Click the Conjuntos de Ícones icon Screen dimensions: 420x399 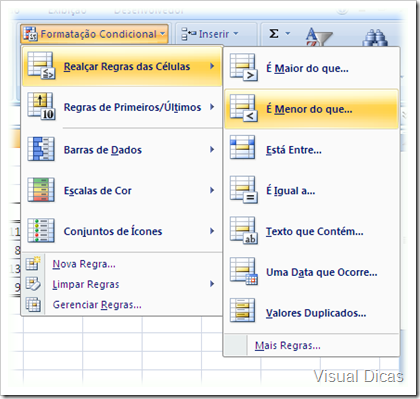pyautogui.click(x=41, y=230)
